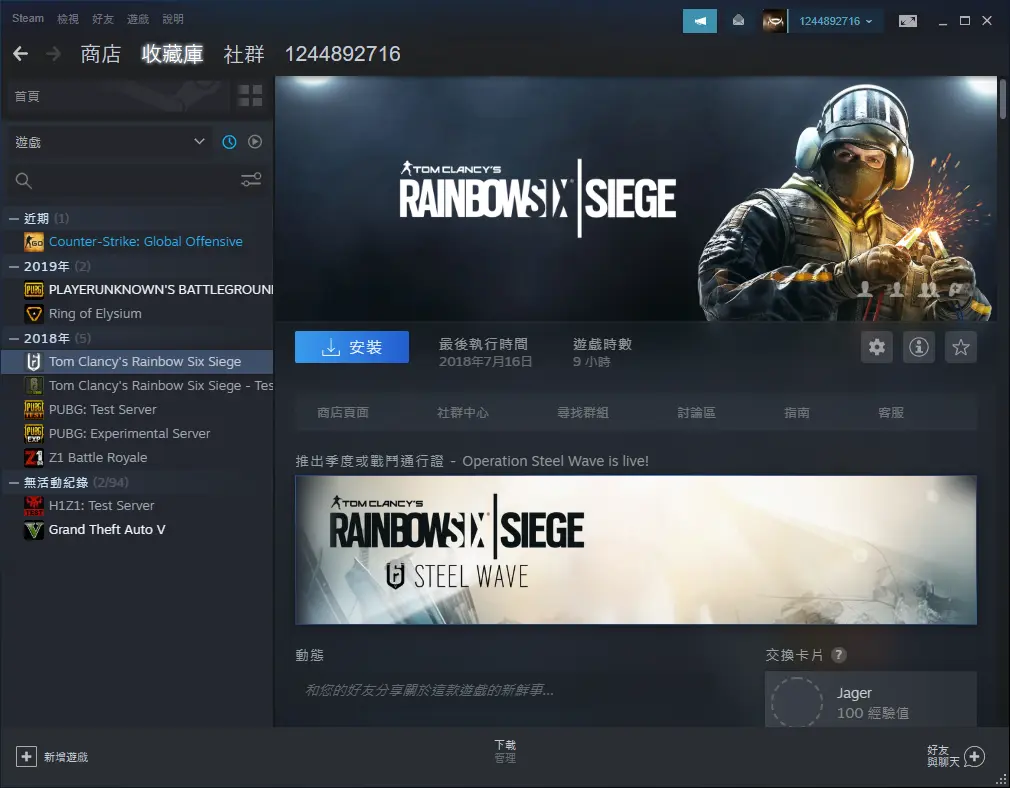1010x788 pixels.
Task: Select Tom Clancy's Rainbow Six Siege entry
Action: [x=137, y=361]
